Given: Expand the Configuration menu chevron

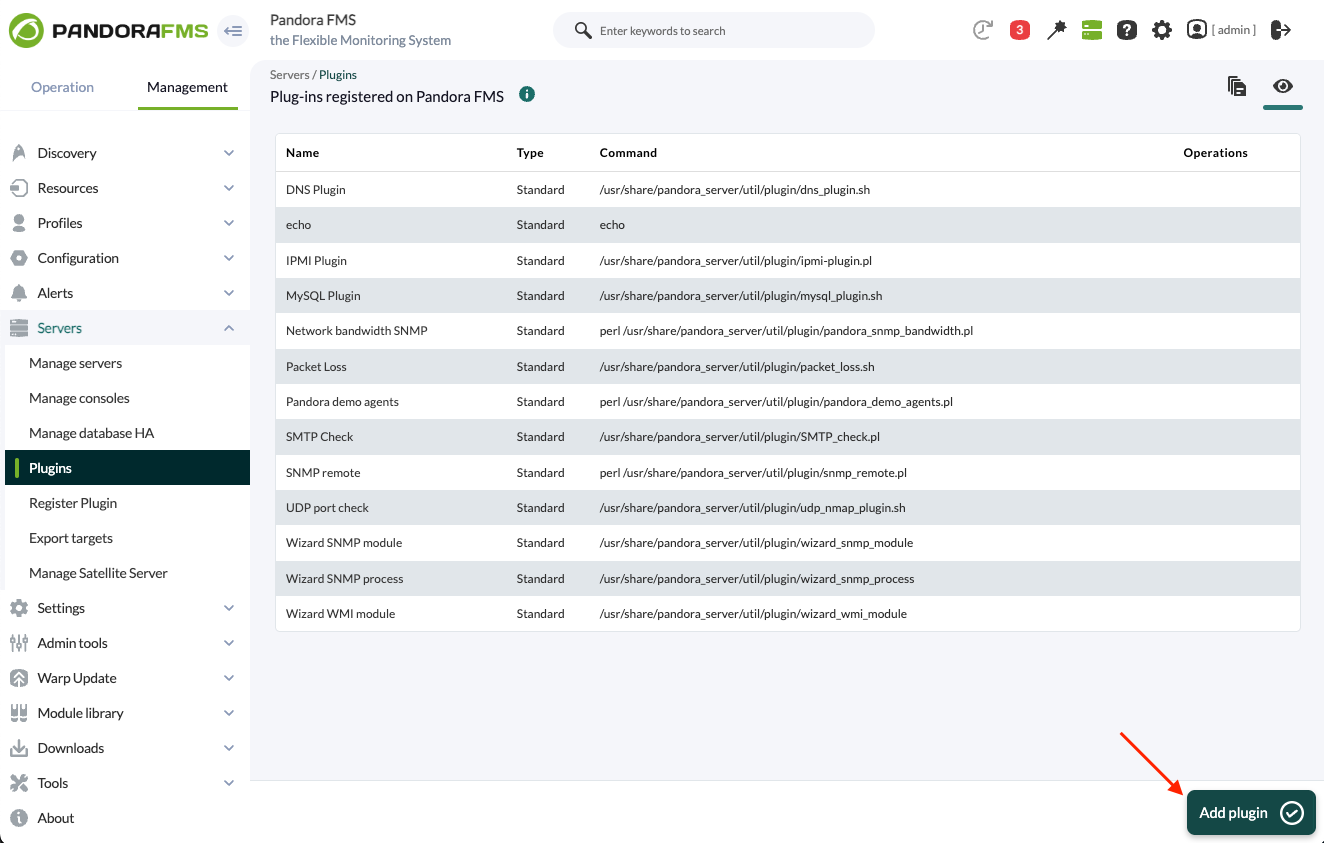Looking at the screenshot, I should click(229, 258).
